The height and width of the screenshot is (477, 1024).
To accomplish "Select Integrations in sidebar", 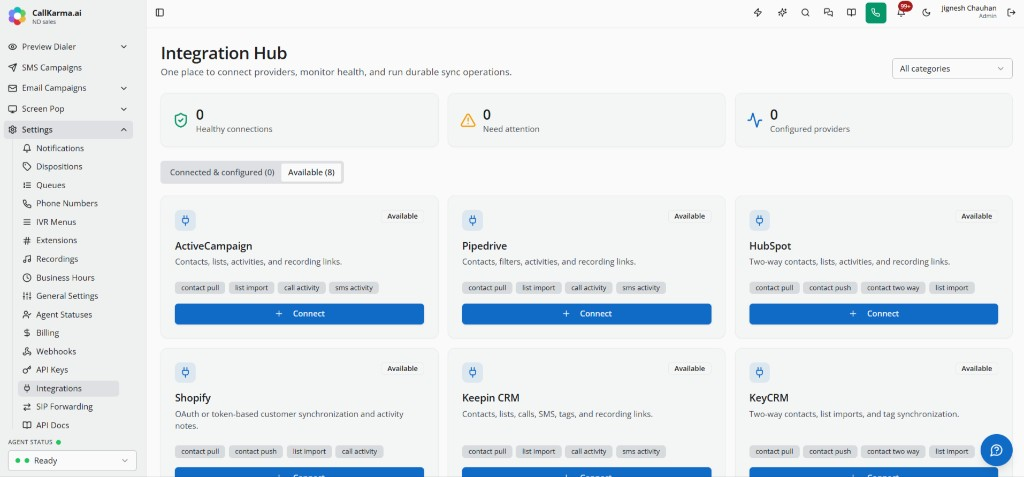I will (69, 388).
